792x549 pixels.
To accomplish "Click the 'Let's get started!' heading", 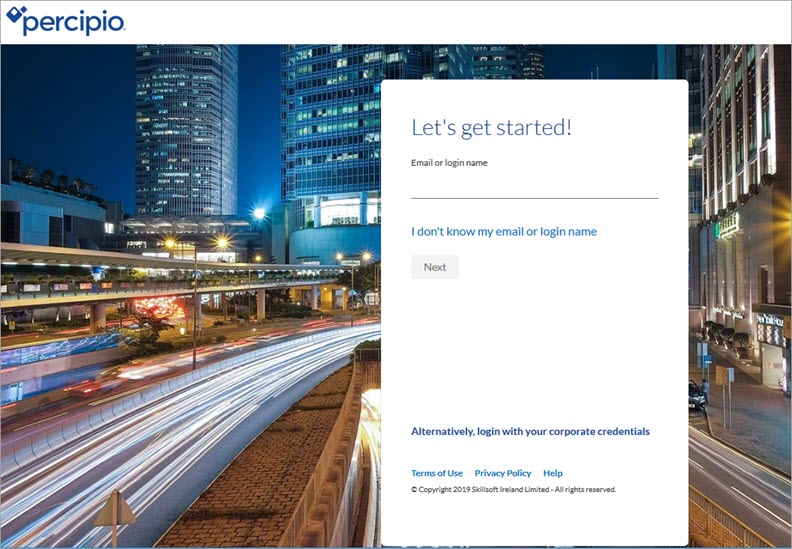I will click(x=491, y=128).
